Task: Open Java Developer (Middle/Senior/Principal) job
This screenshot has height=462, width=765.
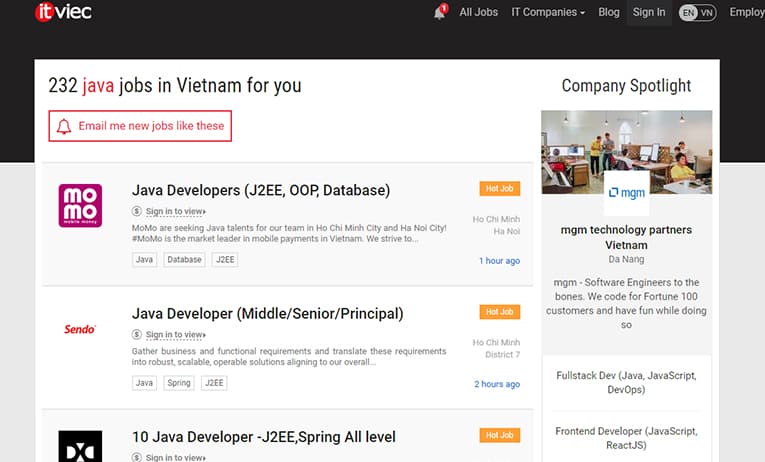Action: [267, 314]
